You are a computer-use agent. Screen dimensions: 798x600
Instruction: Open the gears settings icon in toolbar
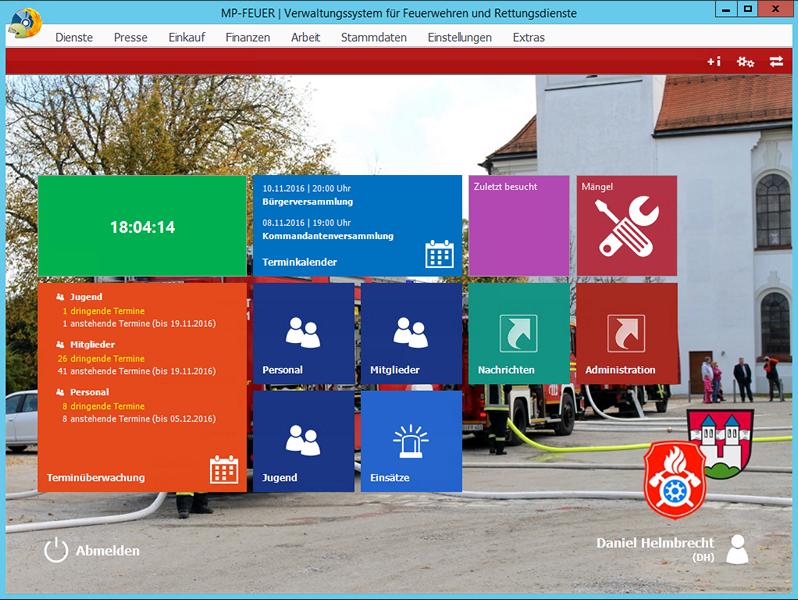click(745, 62)
